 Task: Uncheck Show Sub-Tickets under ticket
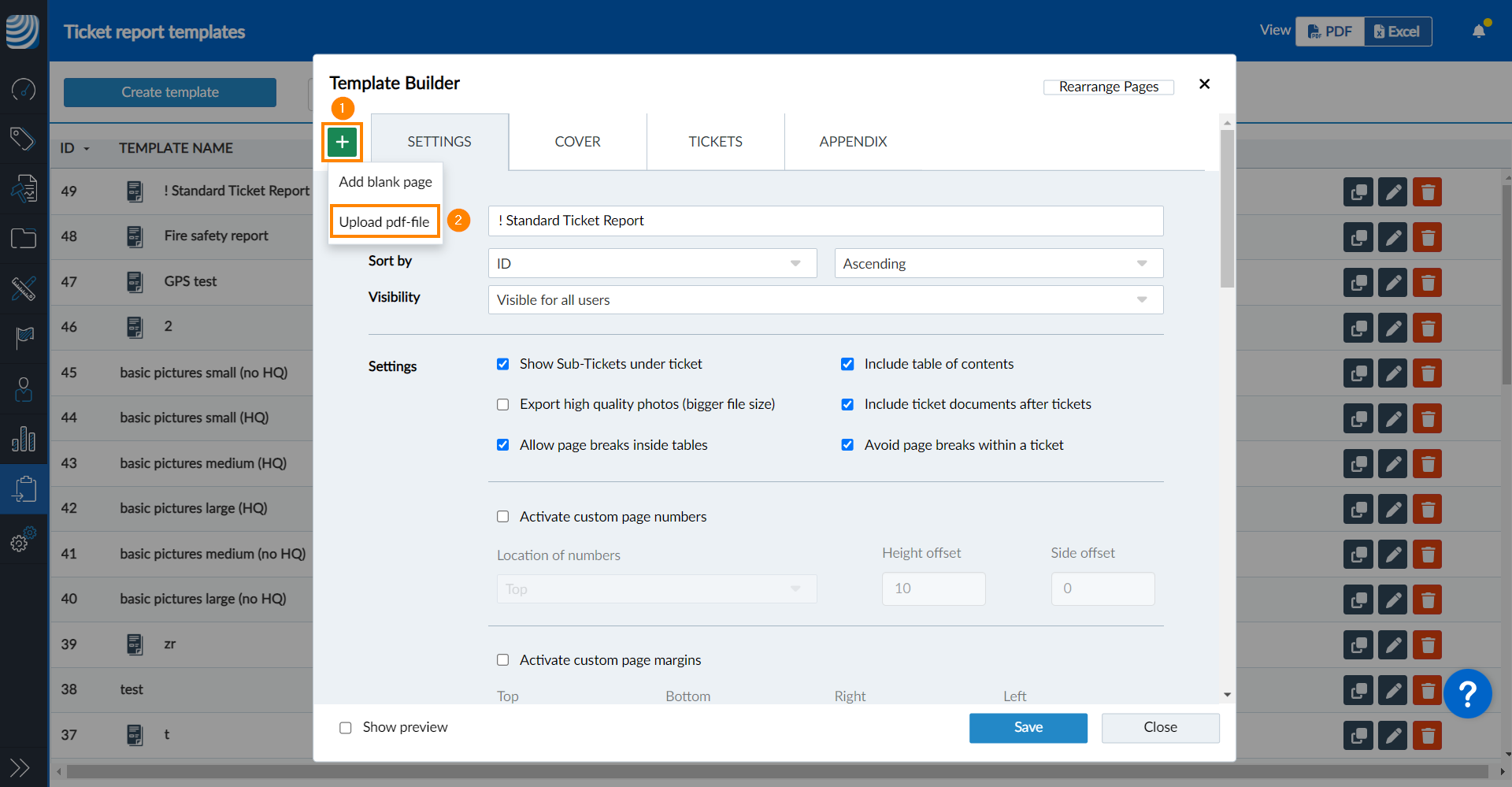click(503, 364)
